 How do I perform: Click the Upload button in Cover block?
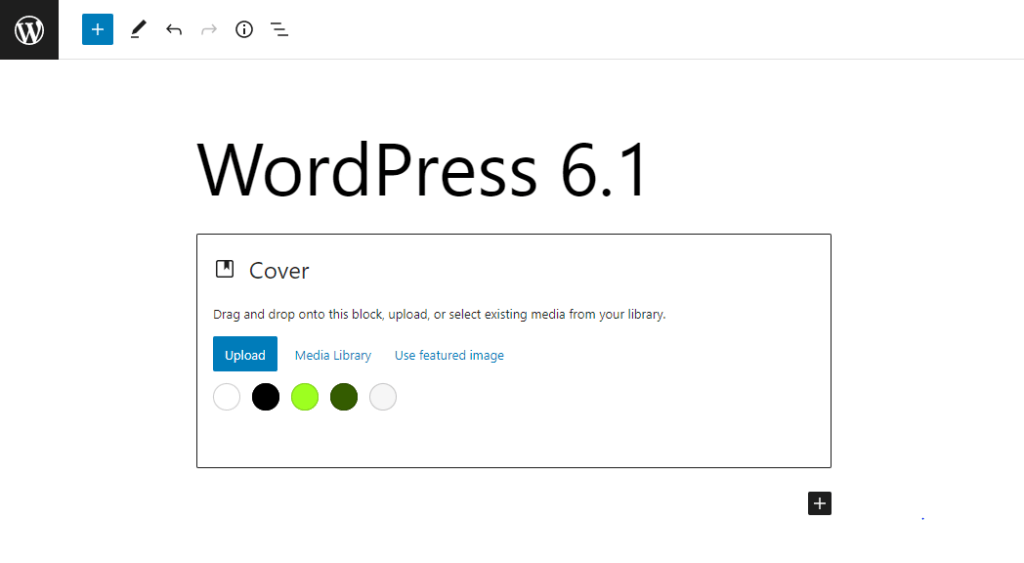coord(245,354)
